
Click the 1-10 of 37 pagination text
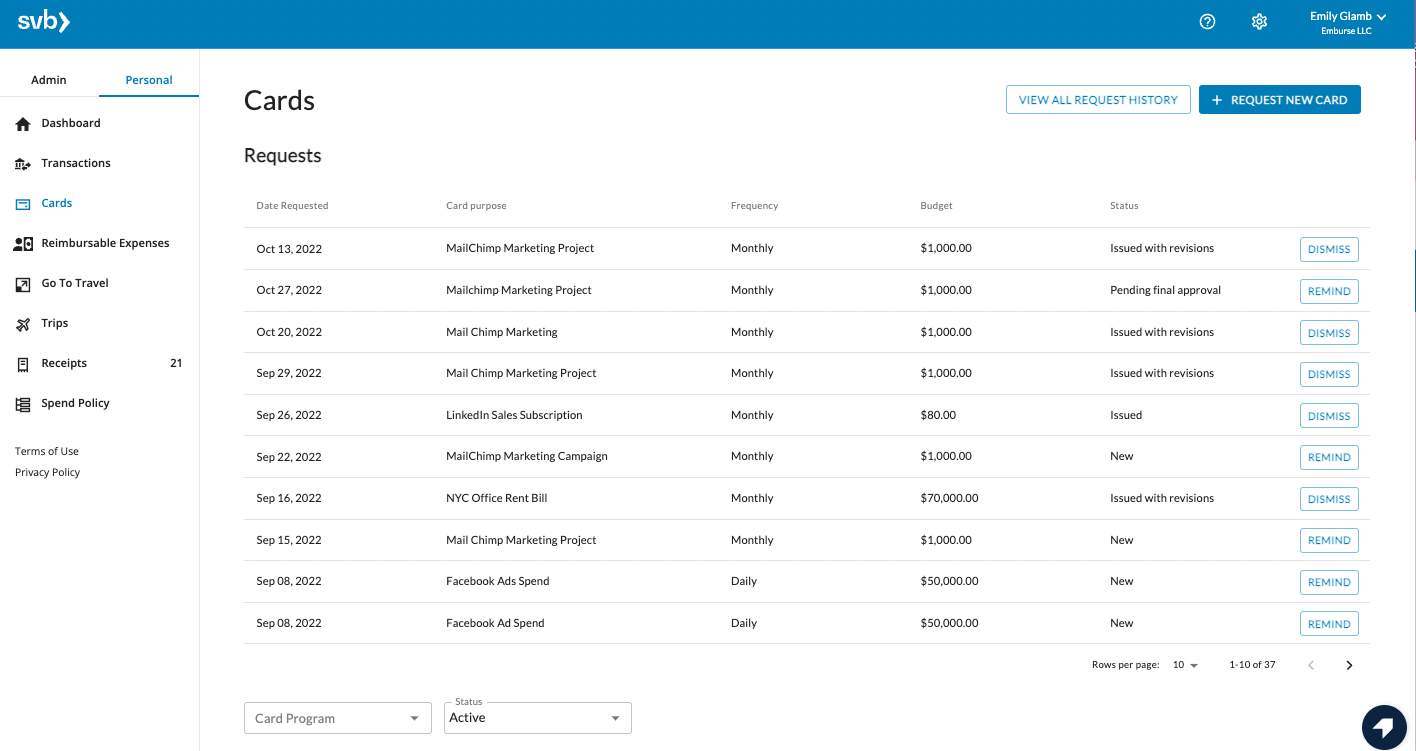[x=1252, y=665]
